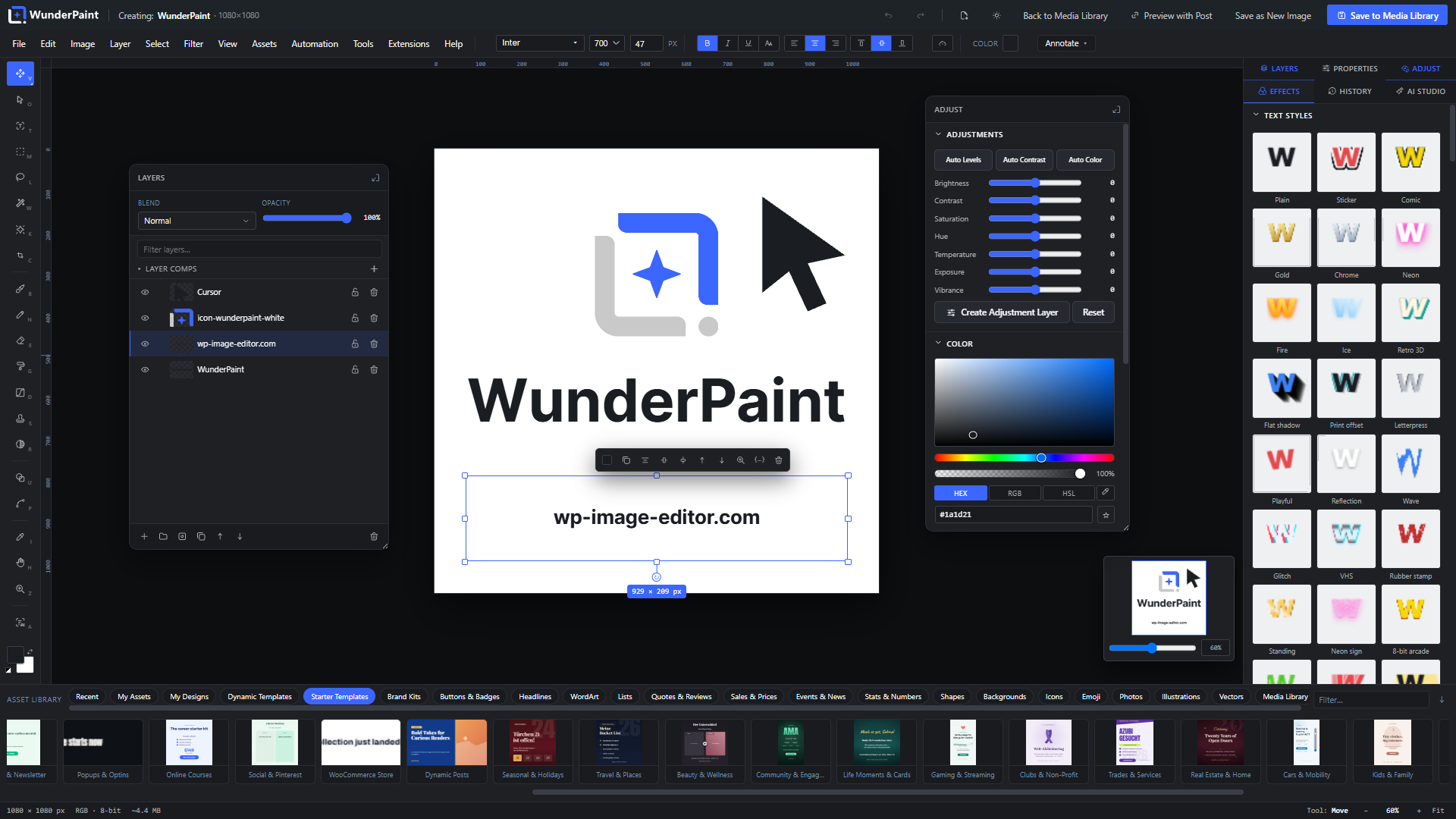Click Auto Contrast button
This screenshot has width=1456, height=819.
pyautogui.click(x=1024, y=160)
